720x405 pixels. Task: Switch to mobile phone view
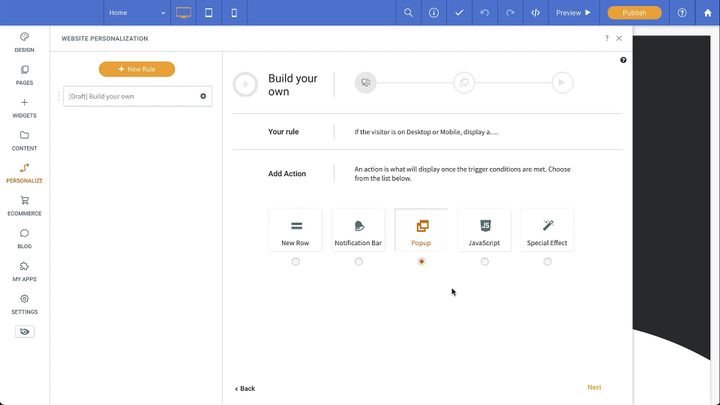point(235,13)
